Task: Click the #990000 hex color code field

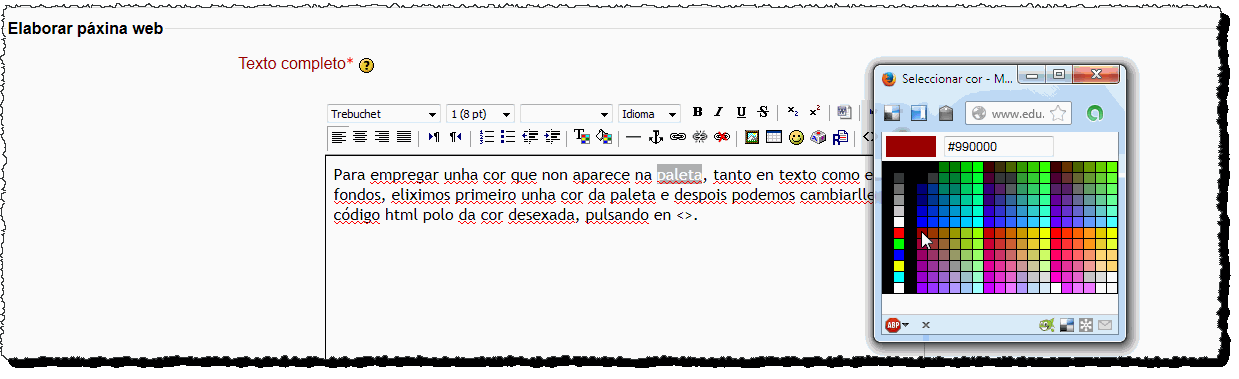Action: click(x=998, y=147)
